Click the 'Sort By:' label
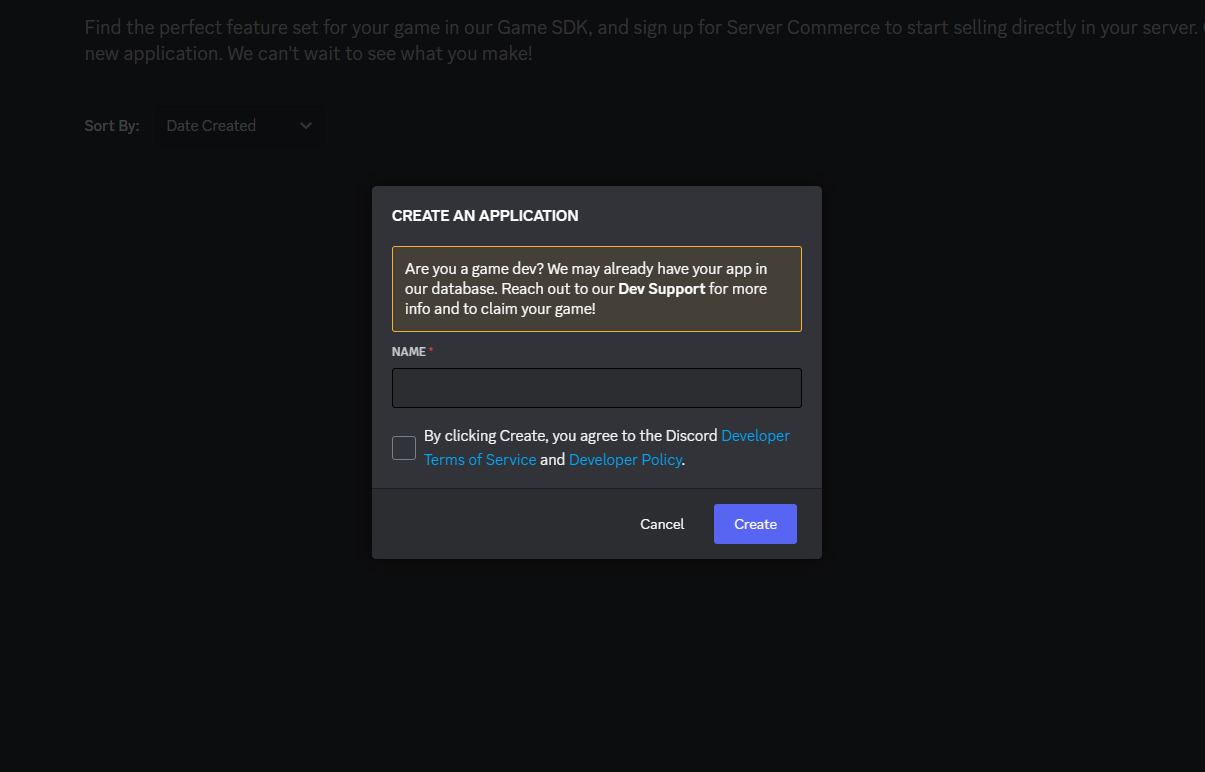The image size is (1205, 772). pyautogui.click(x=112, y=126)
